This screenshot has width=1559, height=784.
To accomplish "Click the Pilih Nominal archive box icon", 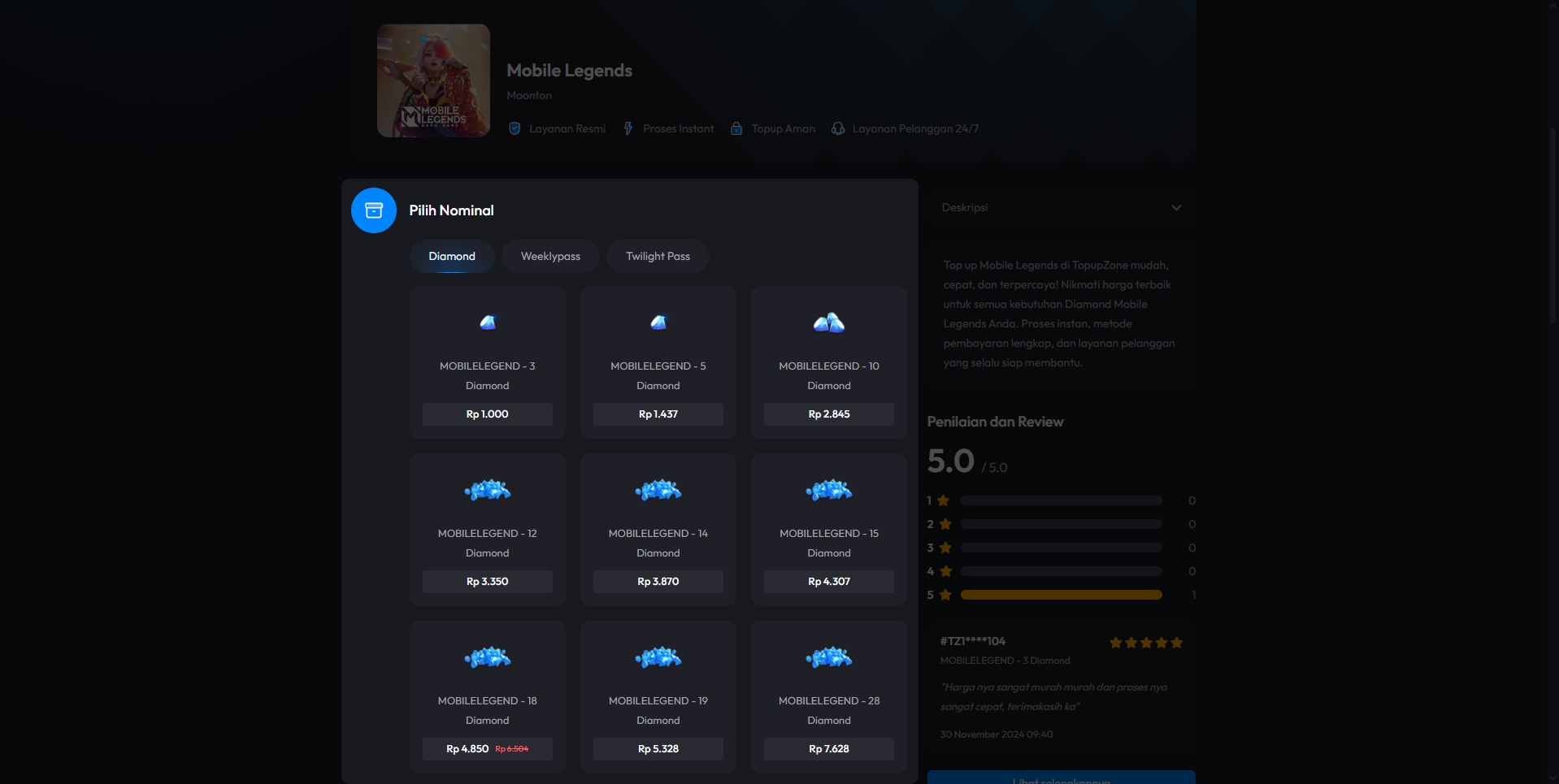I will (374, 210).
